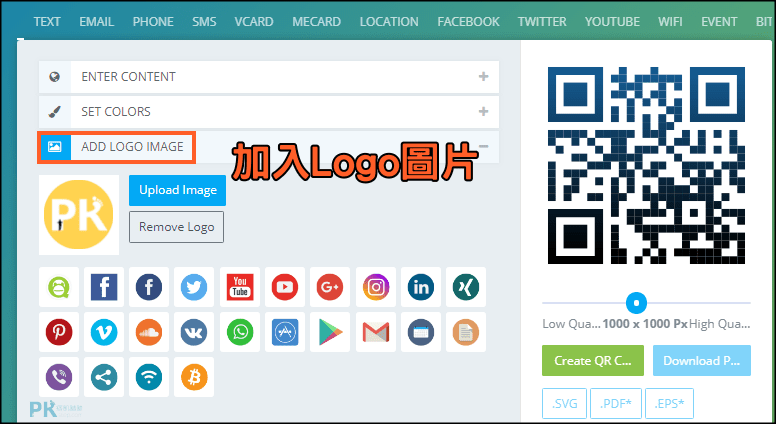Choose the VK logo

[x=194, y=332]
